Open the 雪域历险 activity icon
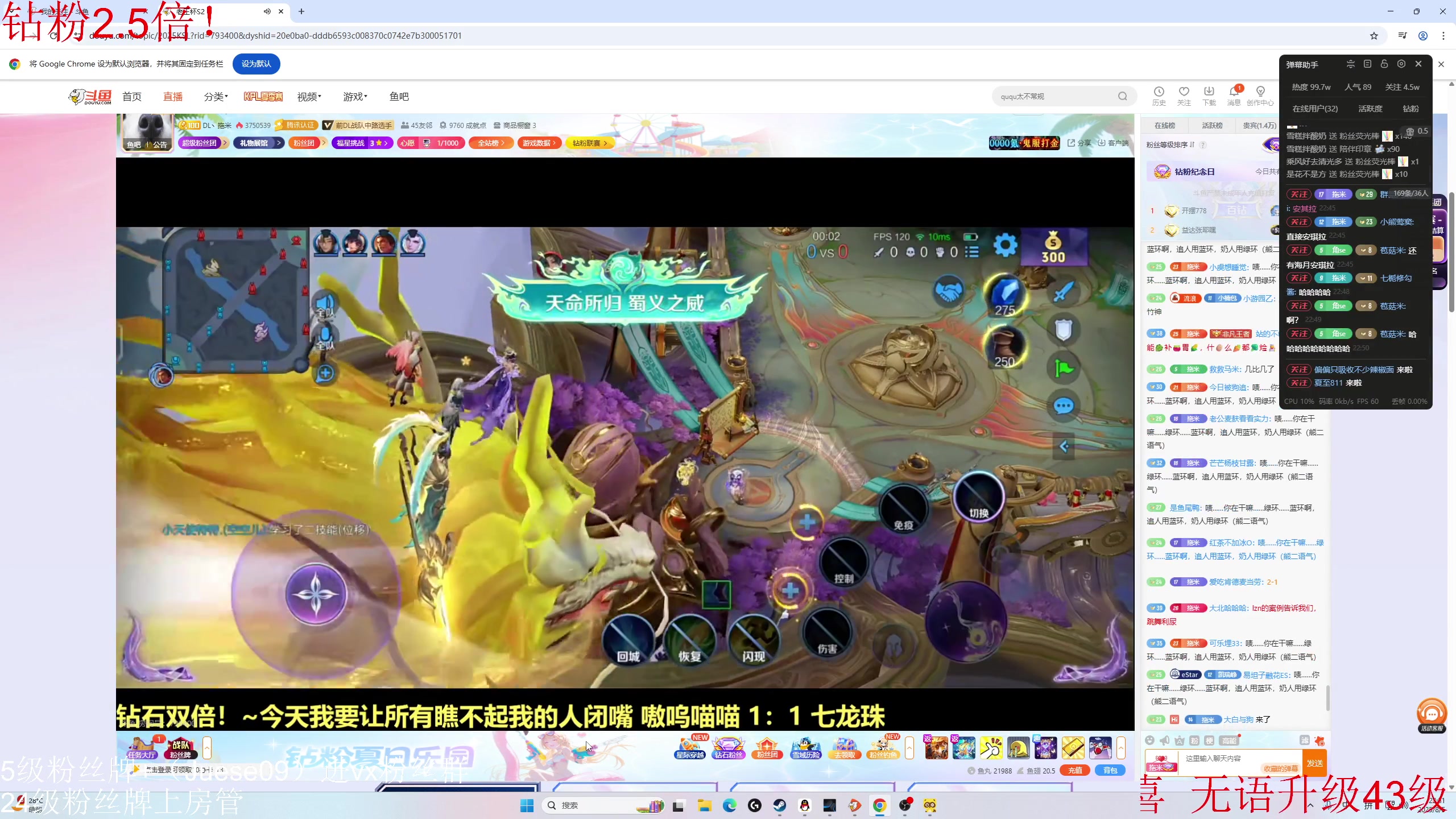Screen dimensions: 1456x819 tap(806, 747)
